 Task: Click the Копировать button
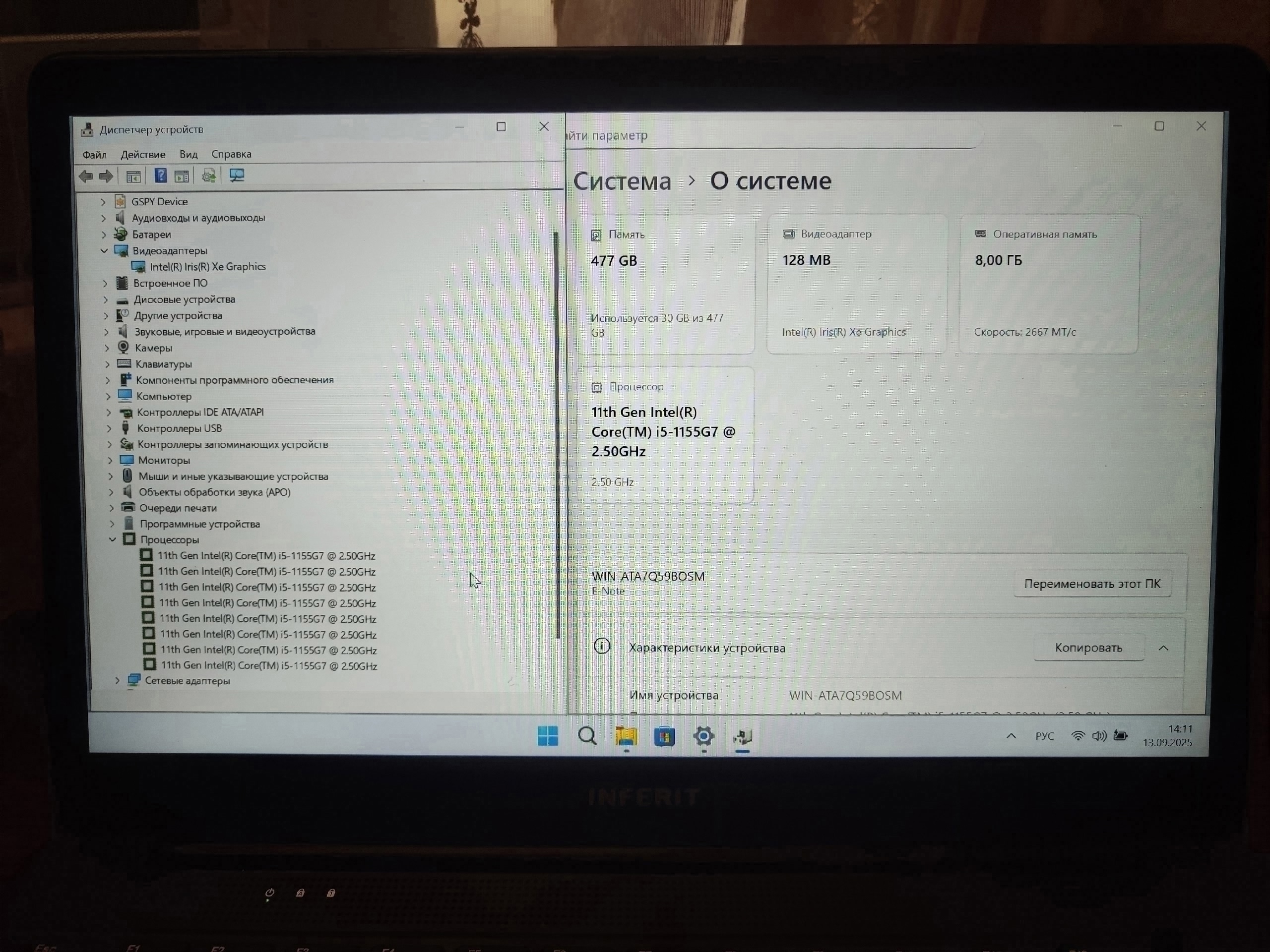click(1088, 647)
